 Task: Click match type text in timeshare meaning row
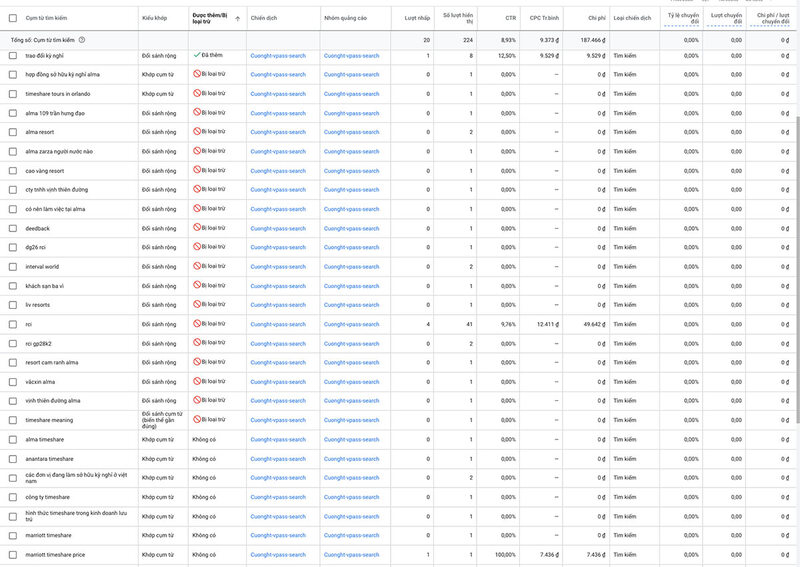tap(162, 420)
